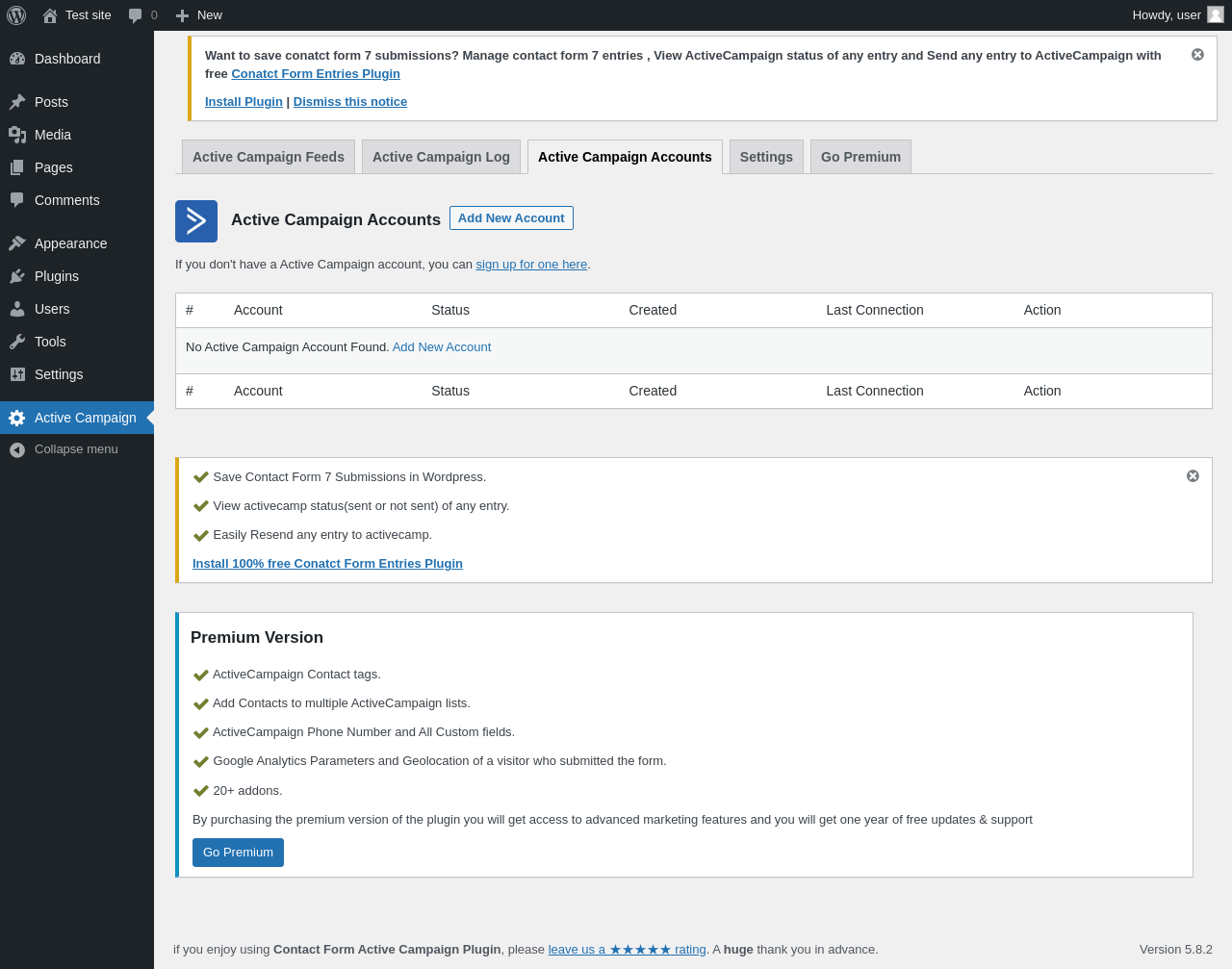This screenshot has height=969, width=1232.
Task: Click Collapse menu label
Action: point(76,449)
